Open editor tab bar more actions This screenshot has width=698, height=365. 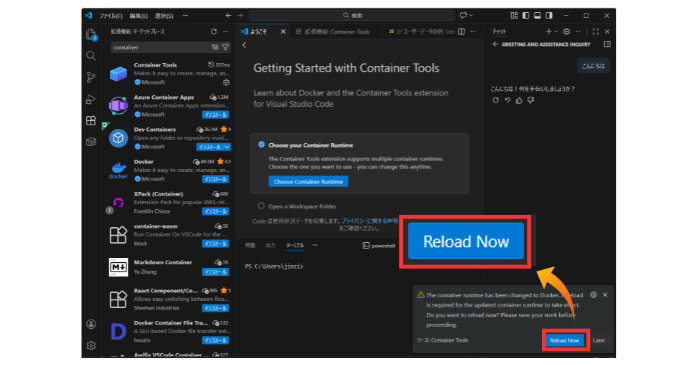coord(473,32)
